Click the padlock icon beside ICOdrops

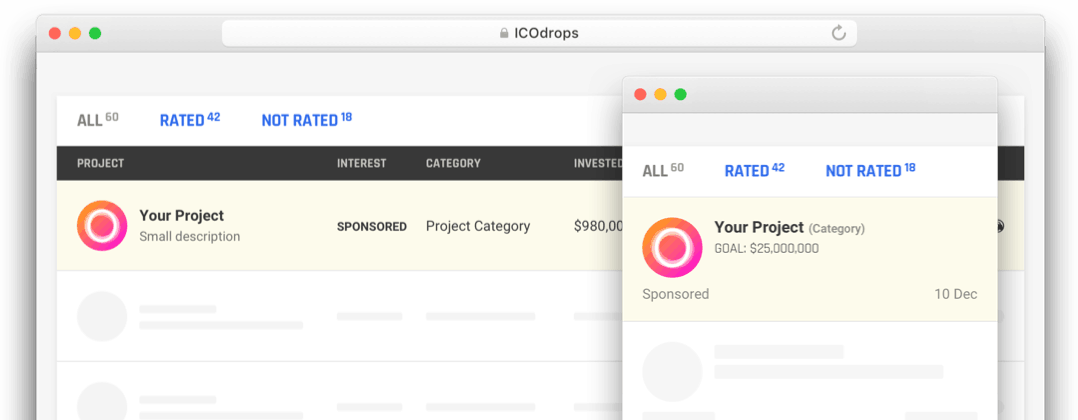point(504,33)
